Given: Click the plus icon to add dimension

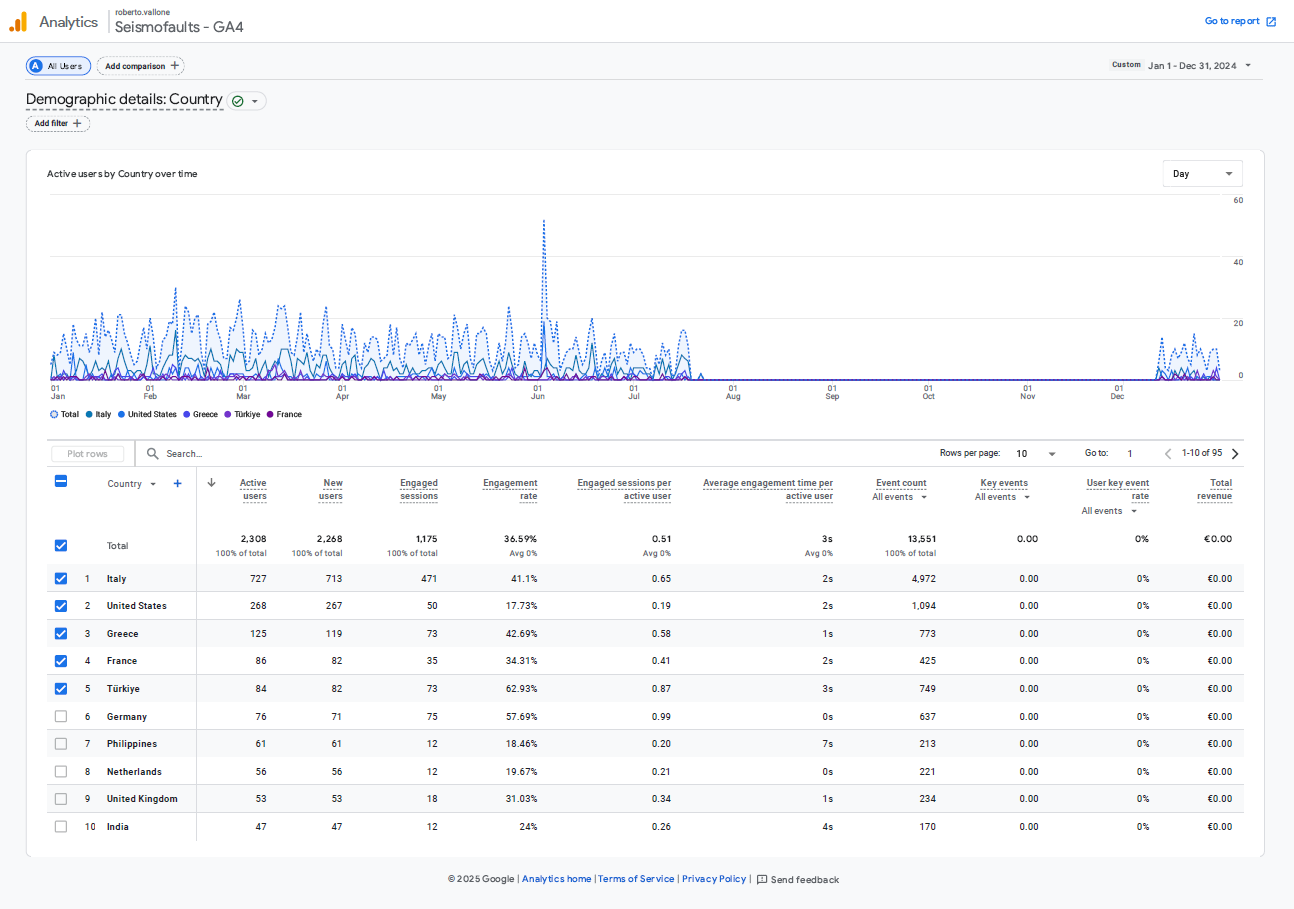Looking at the screenshot, I should (x=177, y=483).
